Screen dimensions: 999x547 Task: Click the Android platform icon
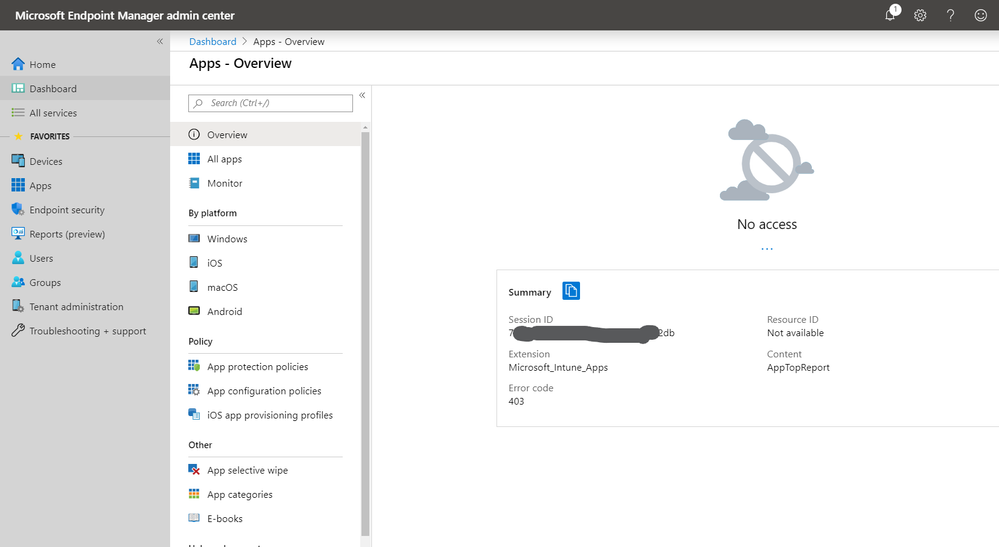pyautogui.click(x=194, y=311)
